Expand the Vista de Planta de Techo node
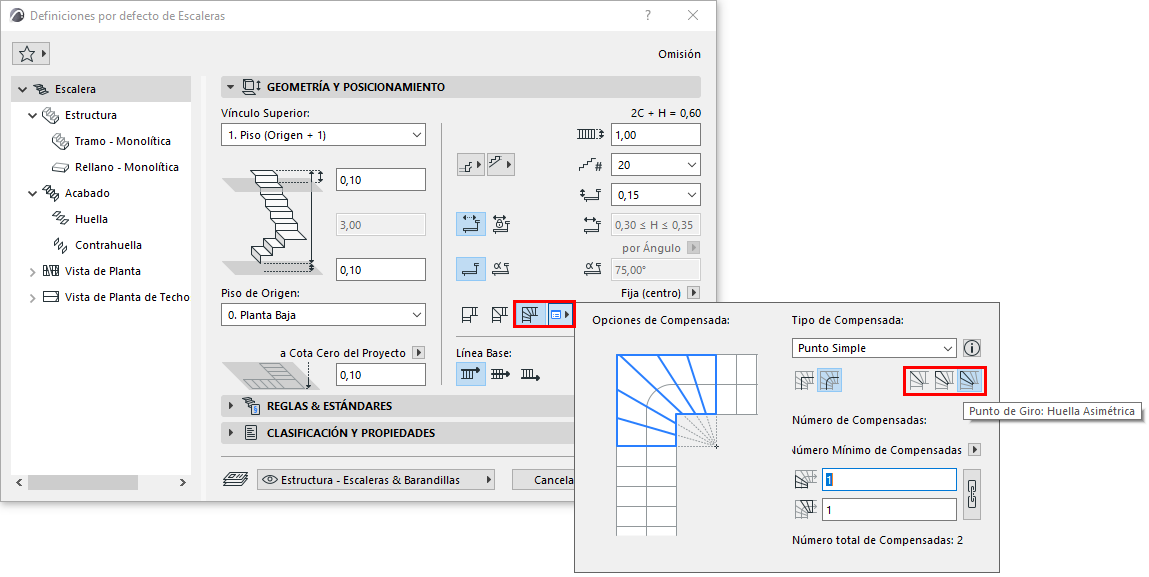The width and height of the screenshot is (1149, 577). coord(32,298)
